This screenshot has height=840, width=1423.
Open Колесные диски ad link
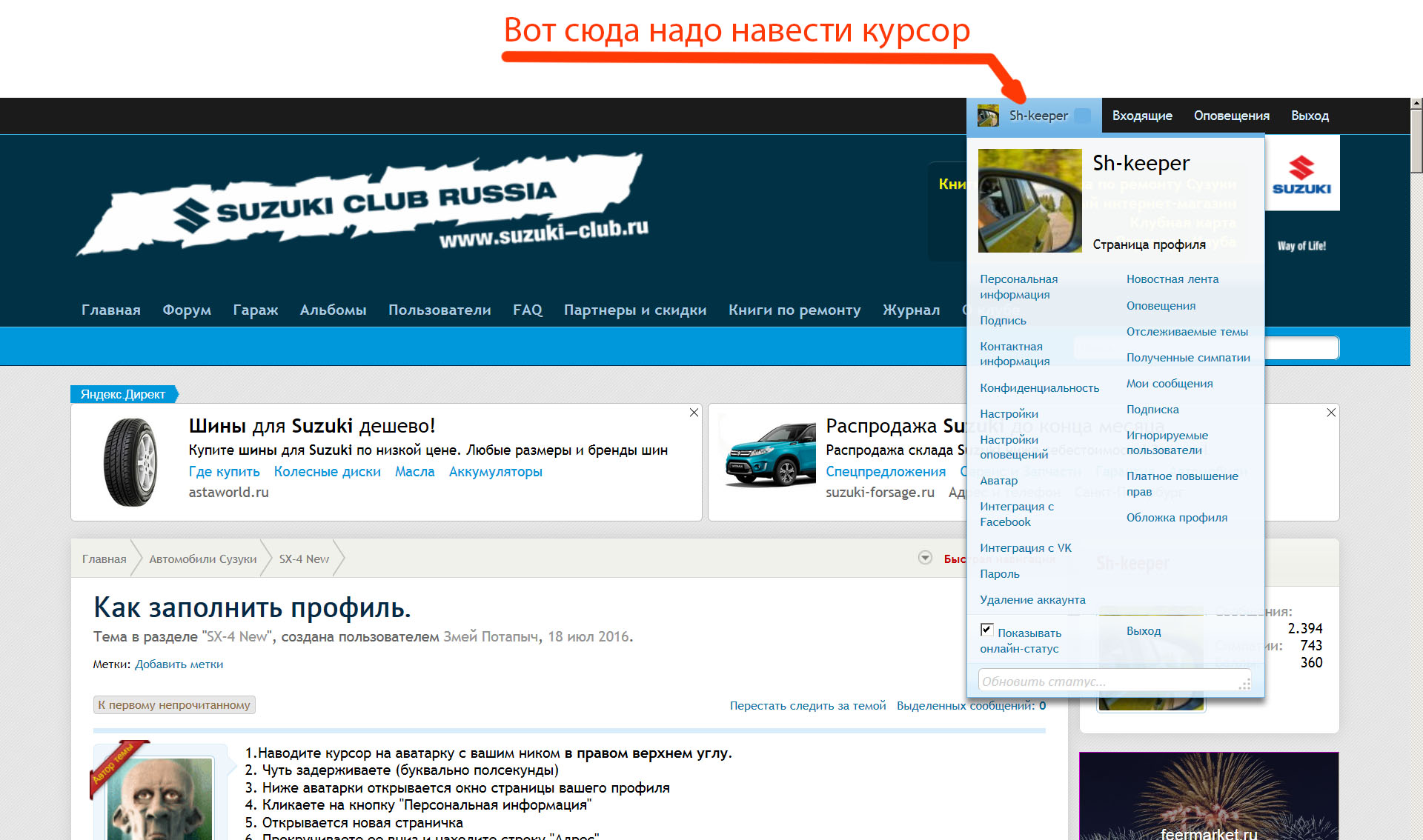coord(327,471)
